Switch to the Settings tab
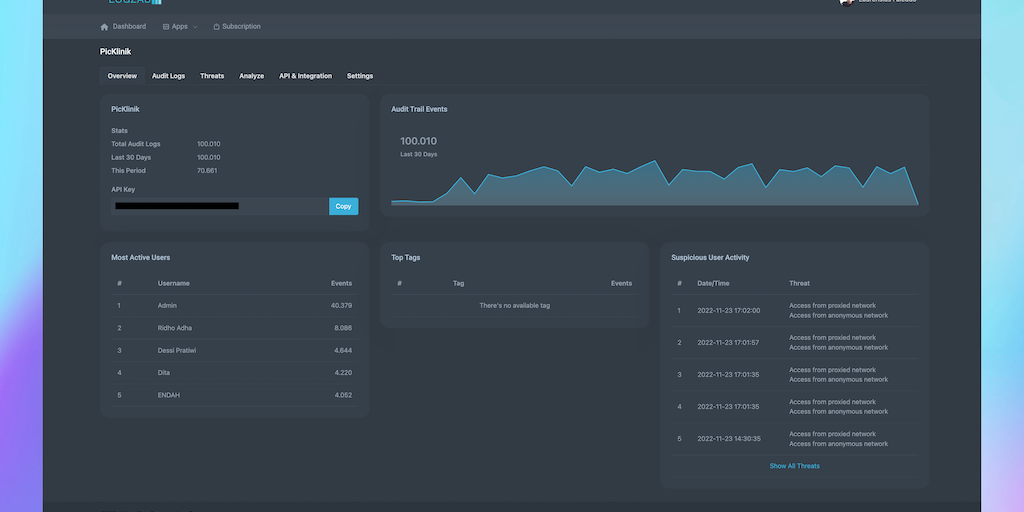 [x=360, y=76]
